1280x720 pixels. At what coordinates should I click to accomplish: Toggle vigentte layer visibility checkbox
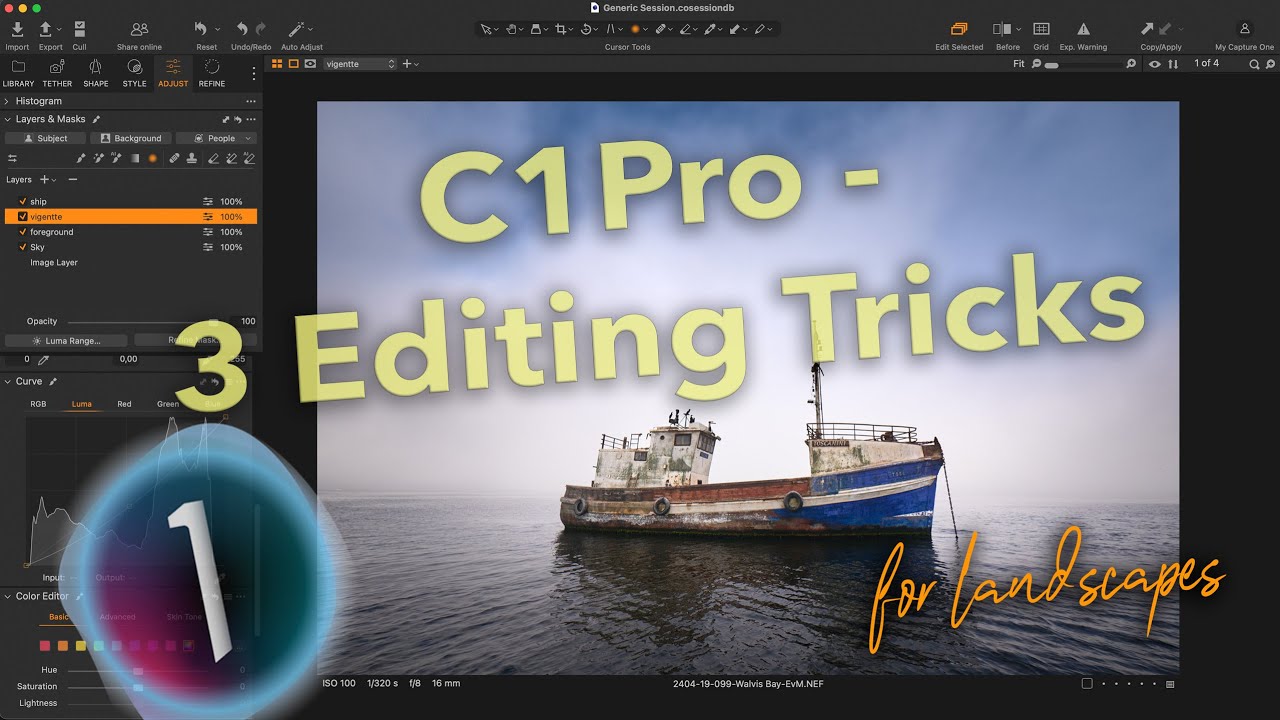click(x=23, y=216)
